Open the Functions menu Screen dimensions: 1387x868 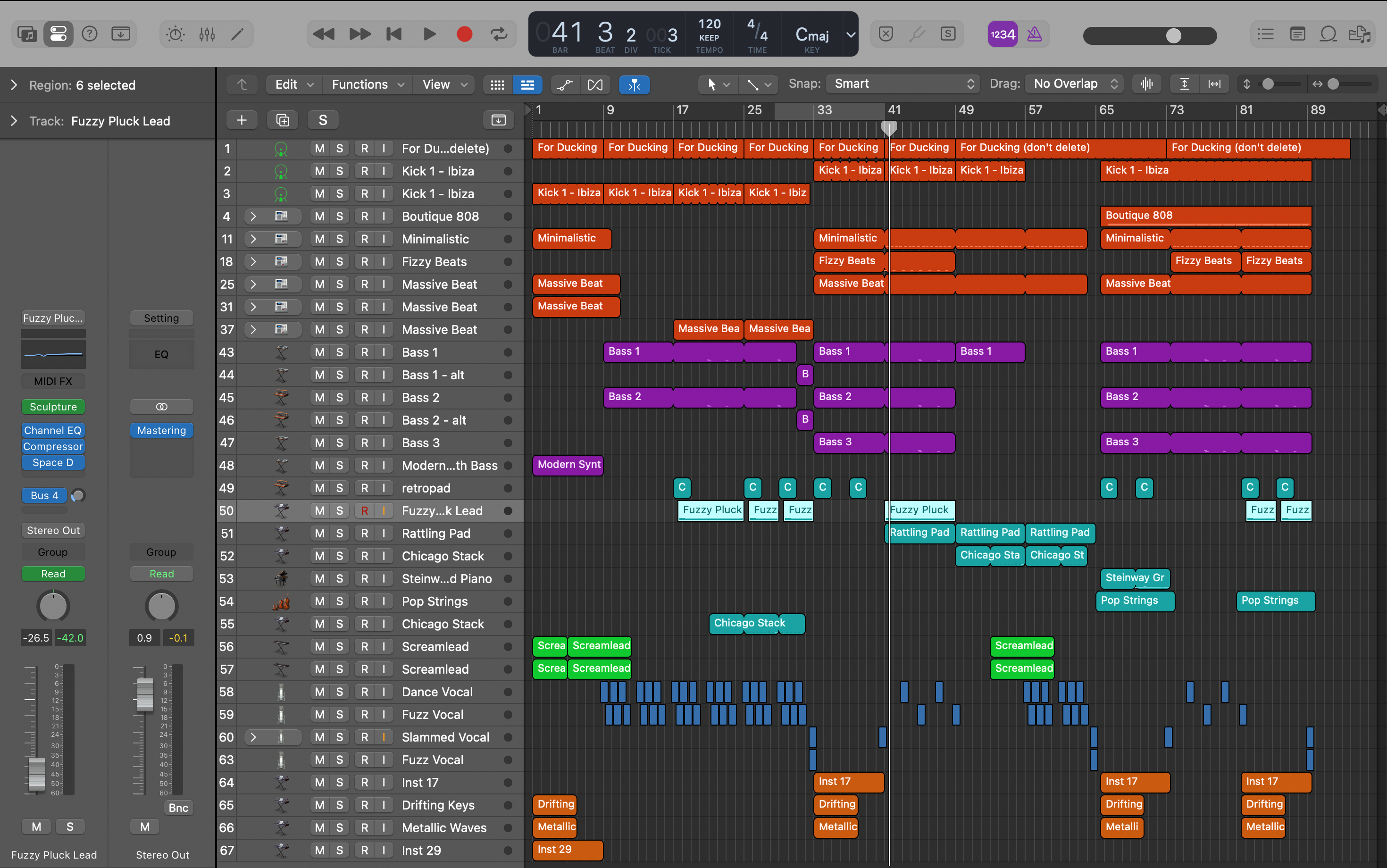[367, 85]
